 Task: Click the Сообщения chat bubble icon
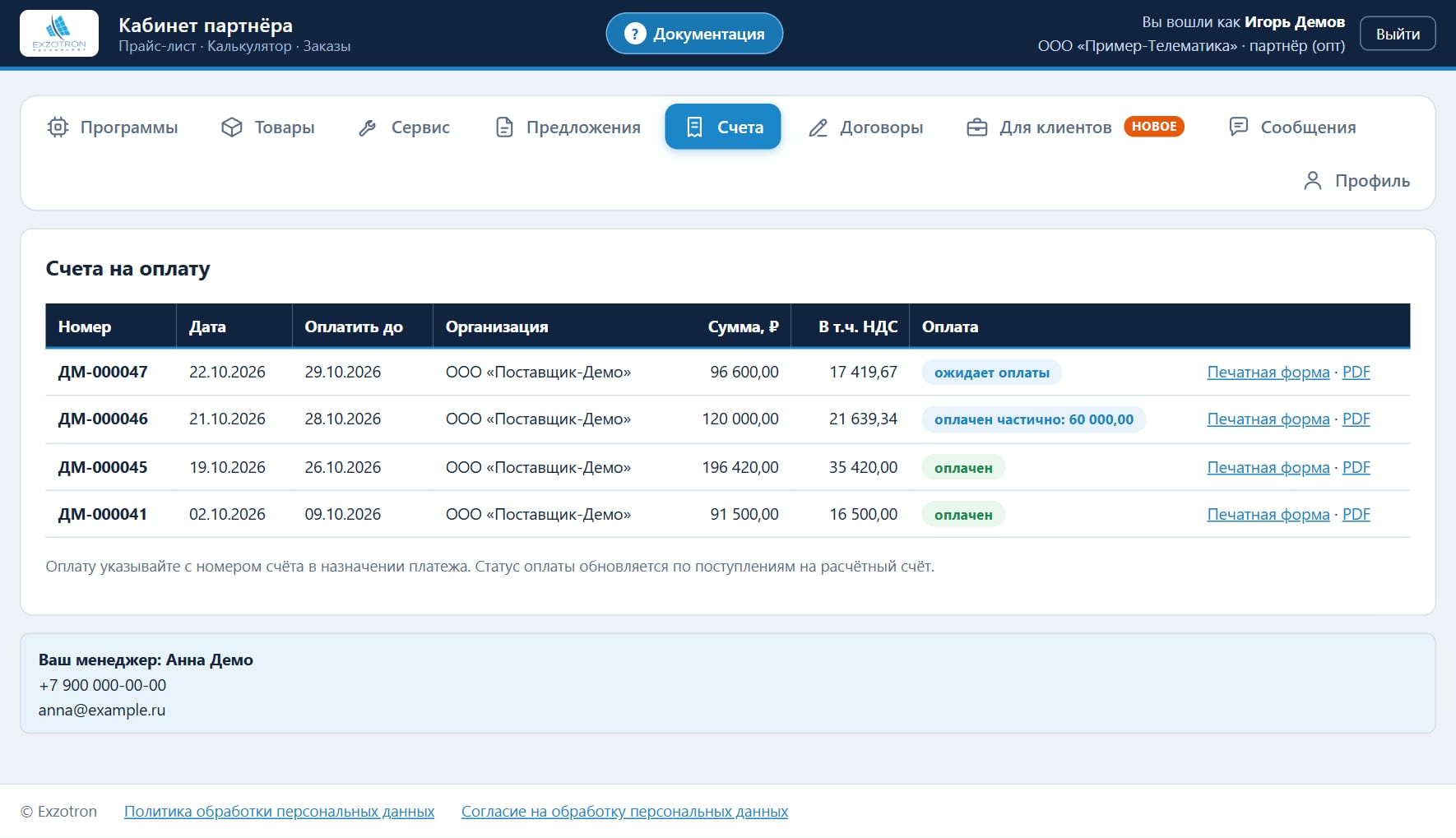pyautogui.click(x=1238, y=127)
